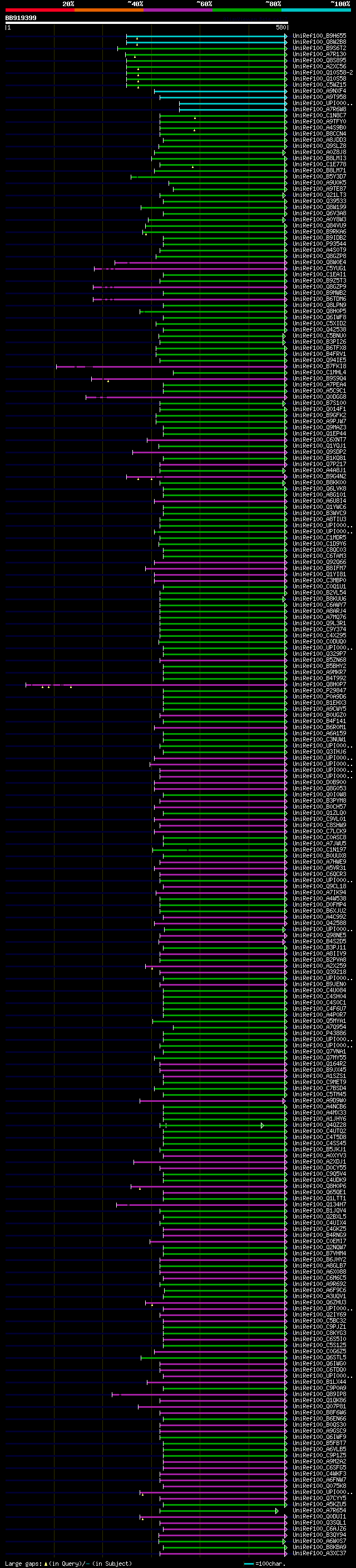Select last hit label UniRef100_A3XC37
The width and height of the screenshot is (356, 1568).
319,1553
